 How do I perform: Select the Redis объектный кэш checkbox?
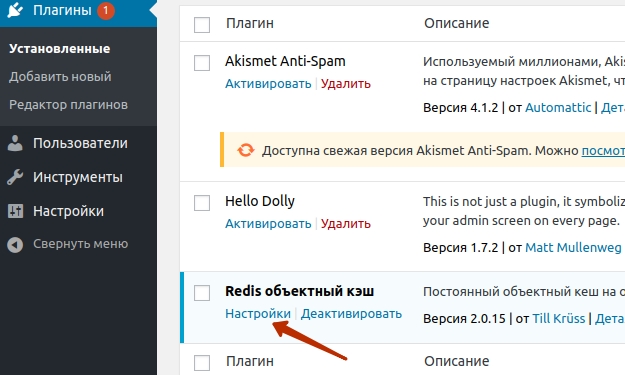pyautogui.click(x=202, y=293)
